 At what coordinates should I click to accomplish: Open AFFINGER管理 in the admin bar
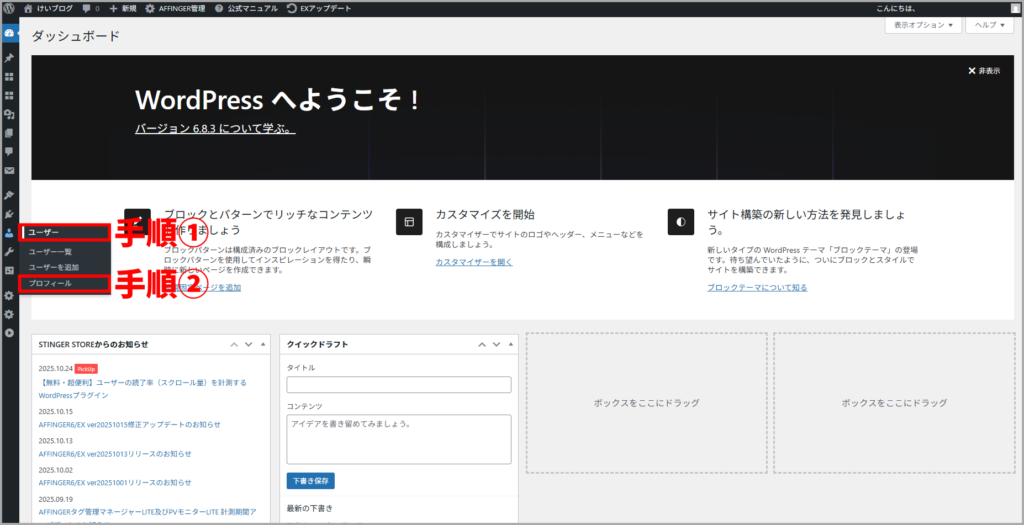[178, 8]
